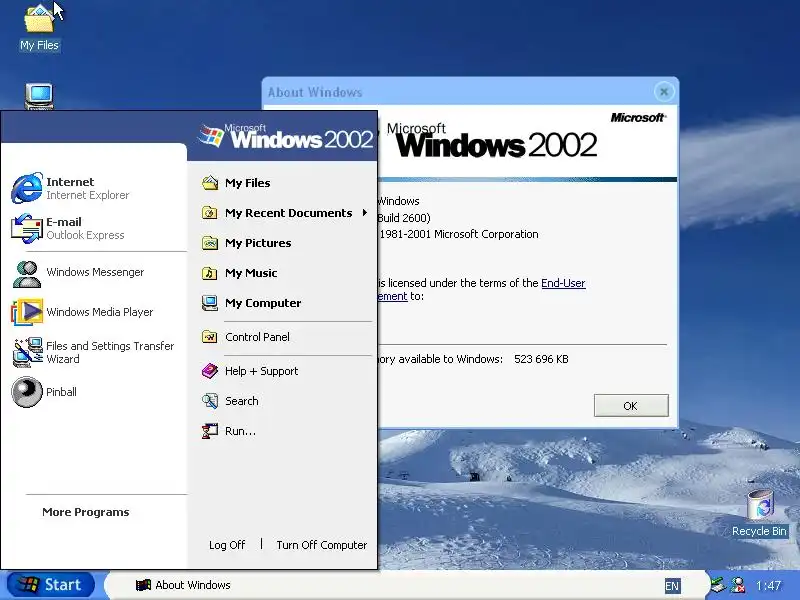Open the My Pictures menu entry label
Viewport: 800px width, 600px height.
258,243
